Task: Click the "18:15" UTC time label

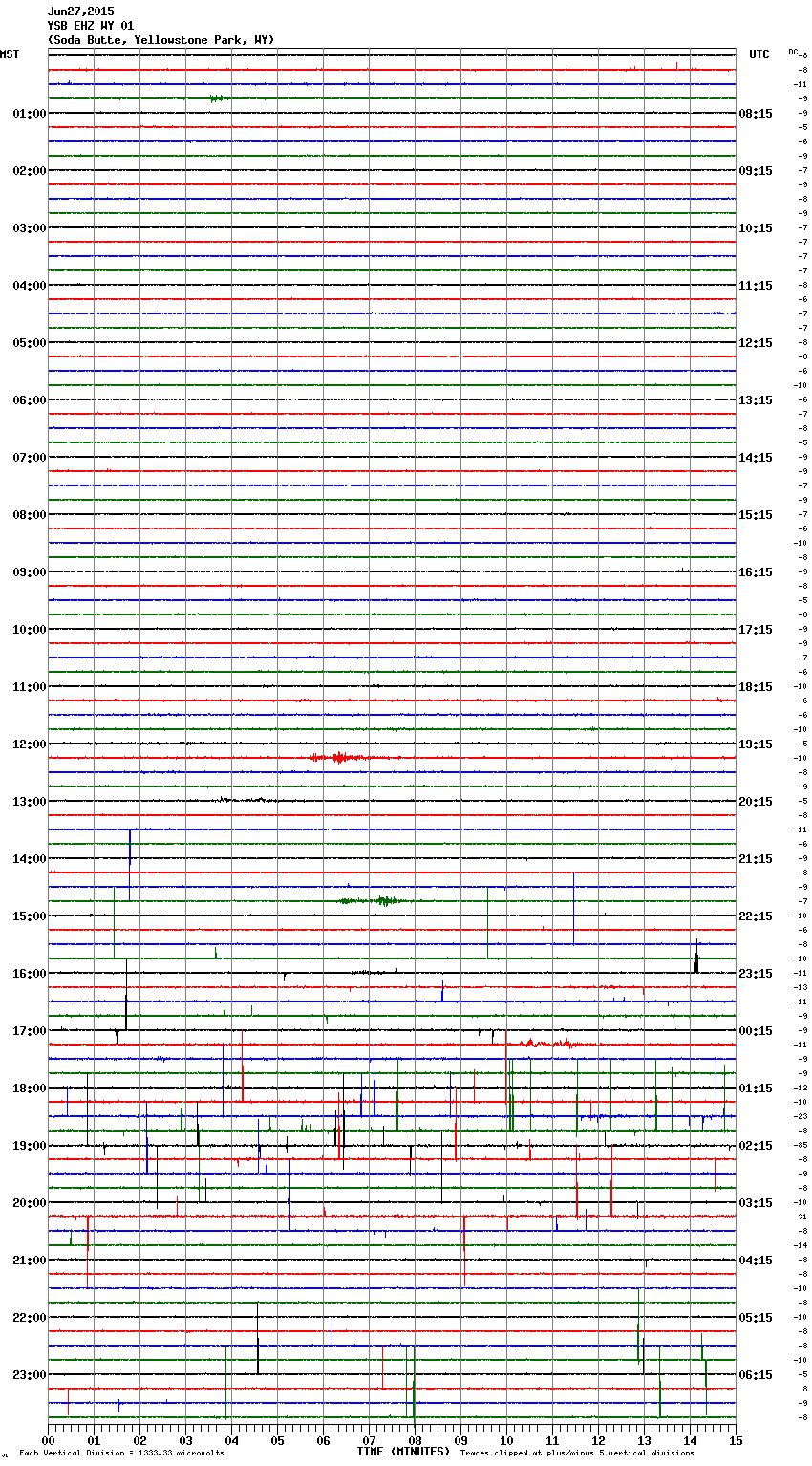Action: [x=756, y=687]
